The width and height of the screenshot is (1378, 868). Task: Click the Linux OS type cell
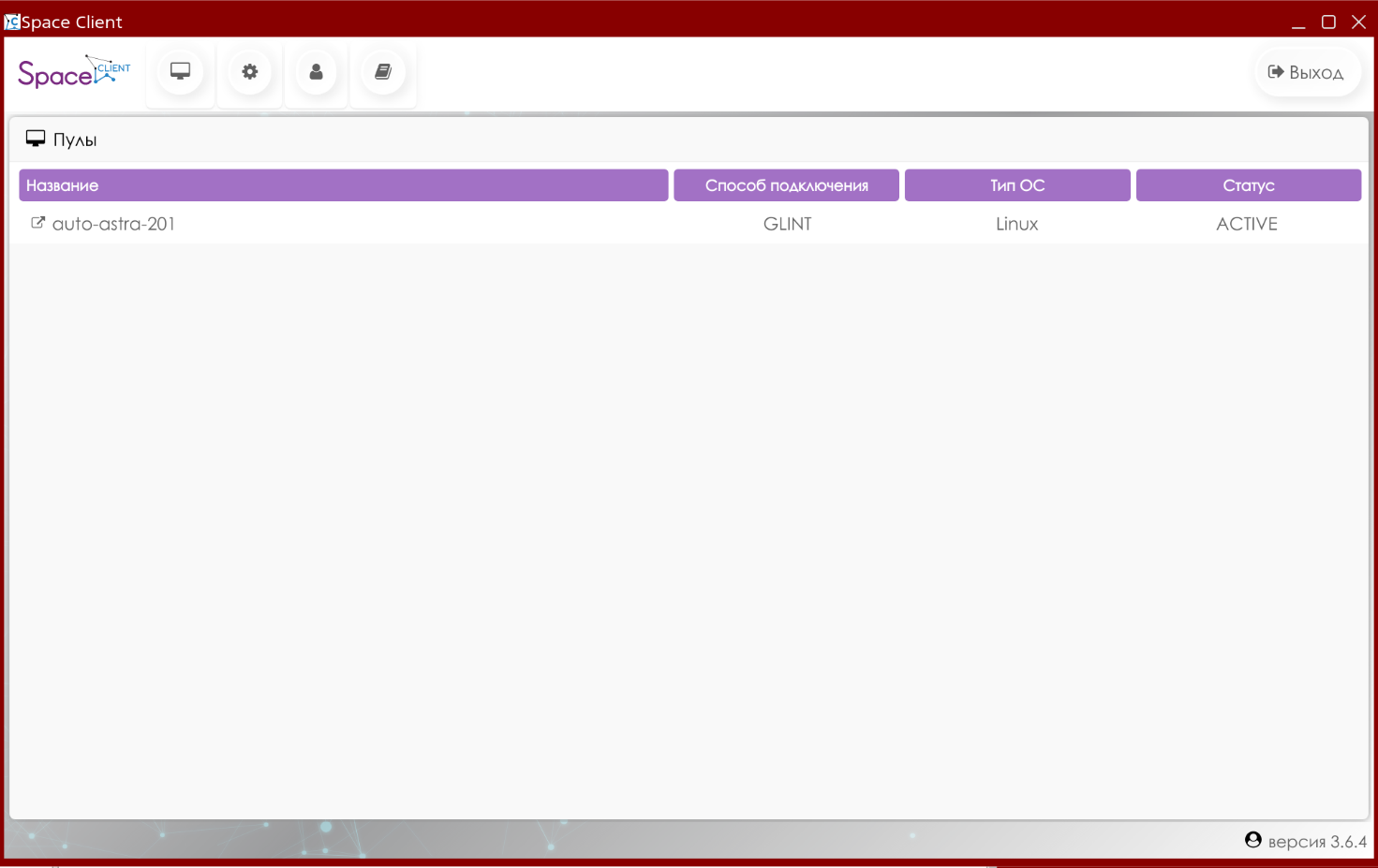[x=1017, y=224]
